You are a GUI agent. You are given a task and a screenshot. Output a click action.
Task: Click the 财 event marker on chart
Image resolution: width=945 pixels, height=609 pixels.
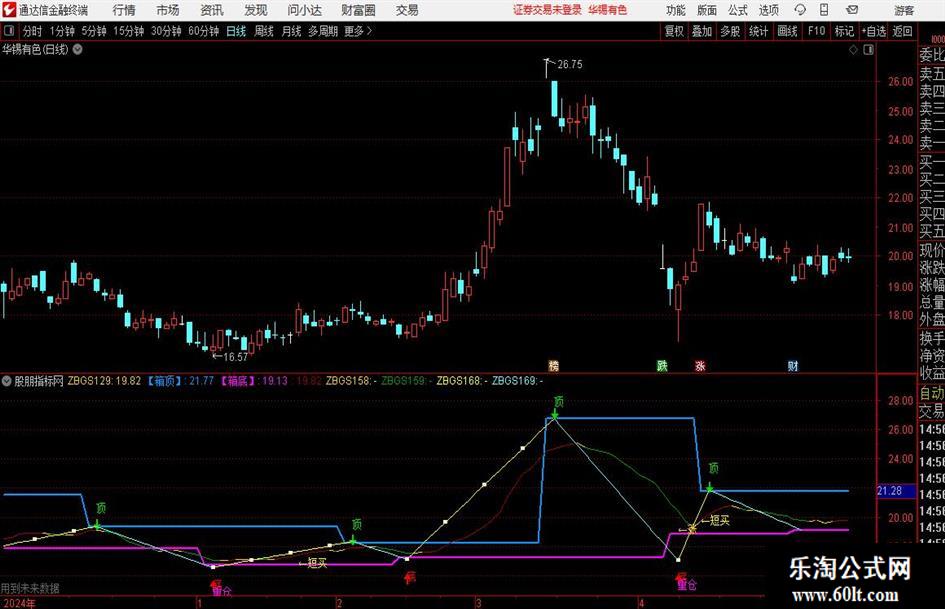[x=793, y=365]
